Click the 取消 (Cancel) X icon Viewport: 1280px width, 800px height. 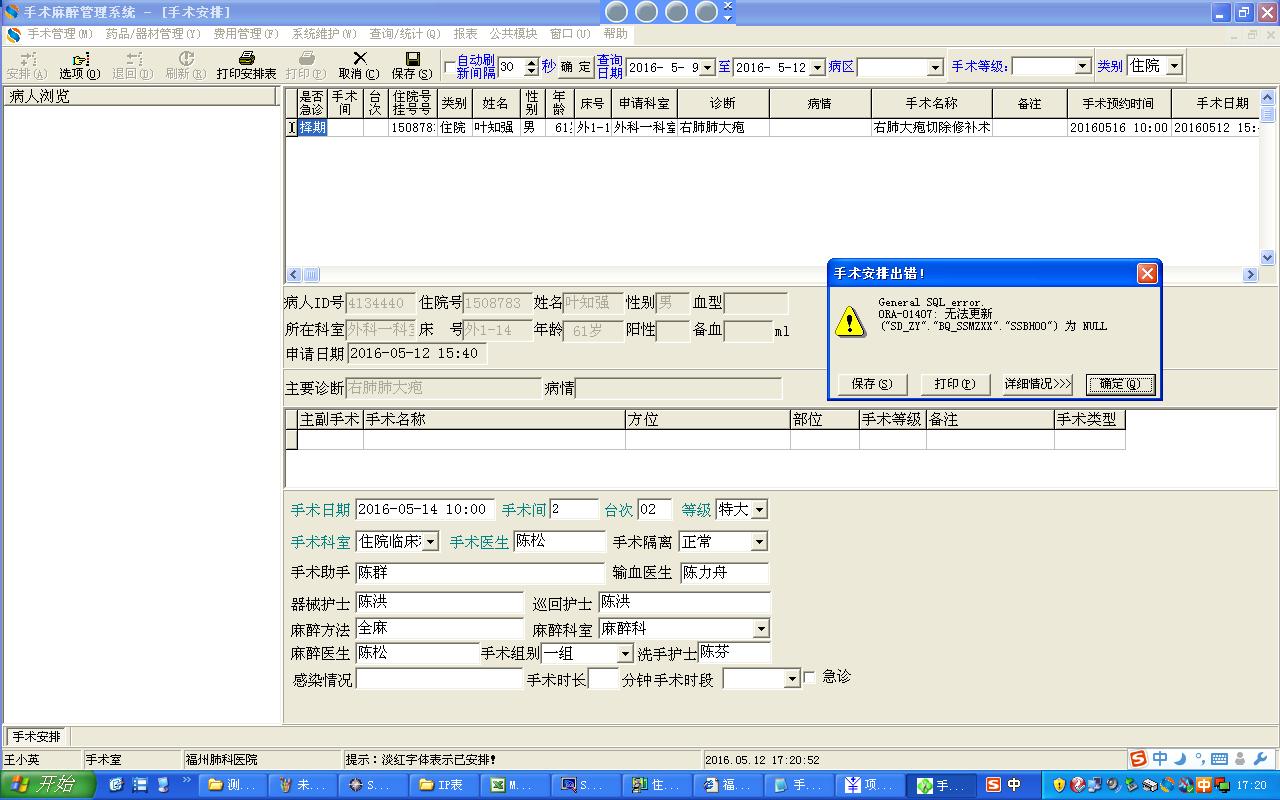pos(359,60)
